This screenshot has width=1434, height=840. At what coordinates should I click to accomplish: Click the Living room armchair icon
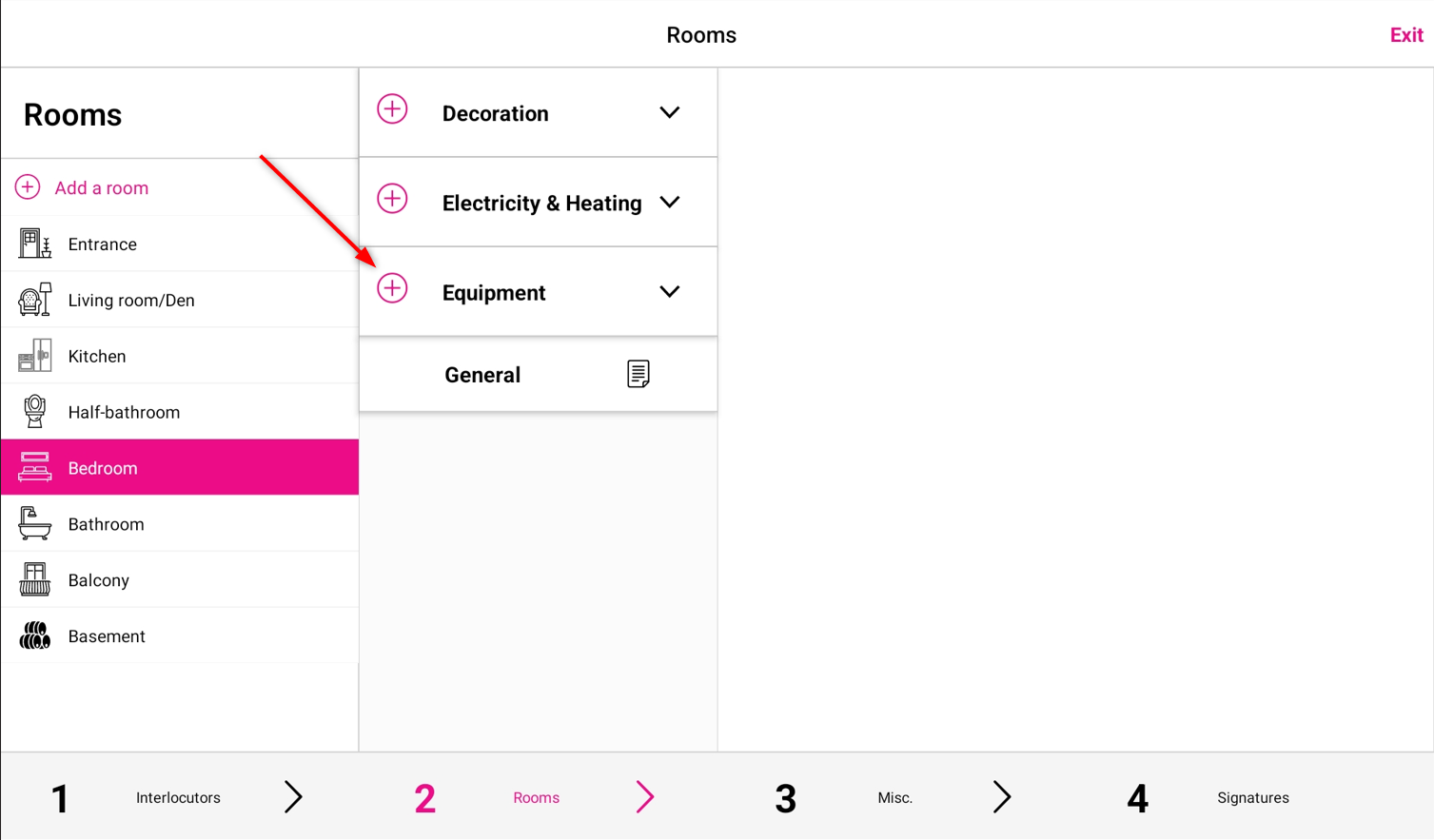coord(34,300)
